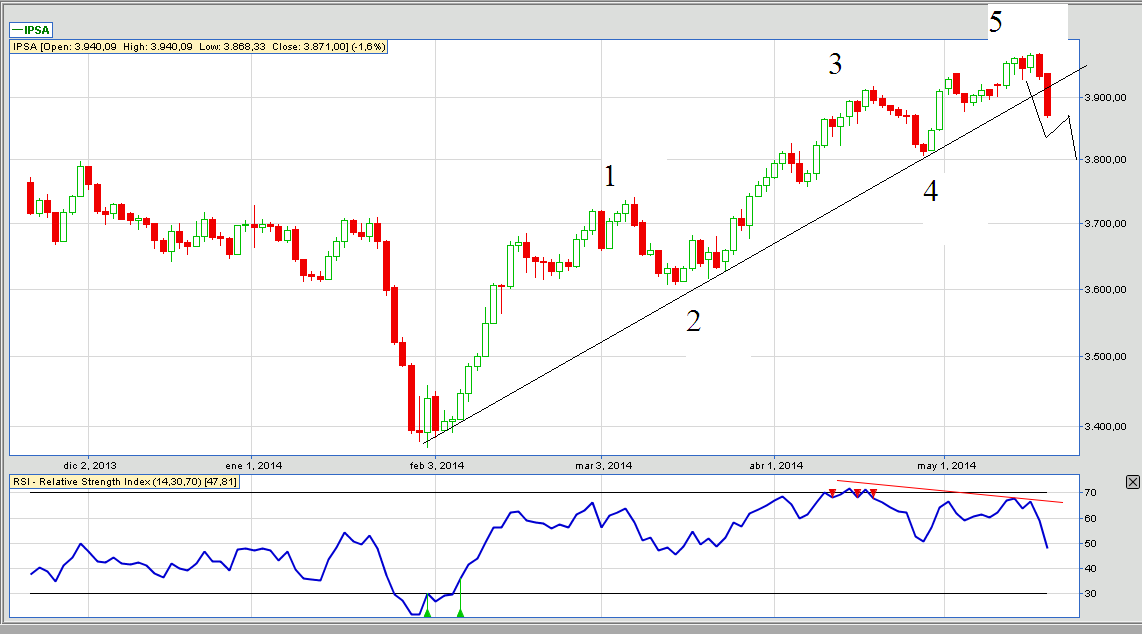Viewport: 1142px width, 634px height.
Task: Click the 3.900,00 price axis label
Action: [1105, 98]
